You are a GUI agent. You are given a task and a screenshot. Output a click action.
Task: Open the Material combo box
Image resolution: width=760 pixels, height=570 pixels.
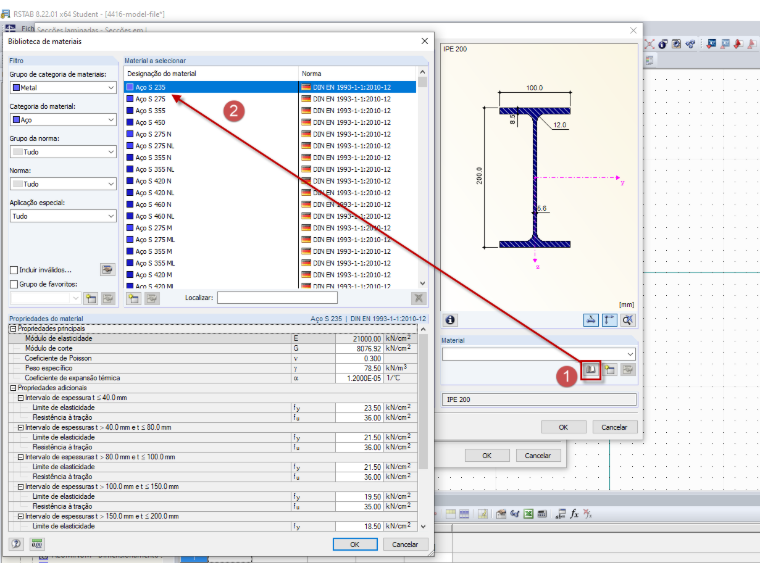pos(538,354)
